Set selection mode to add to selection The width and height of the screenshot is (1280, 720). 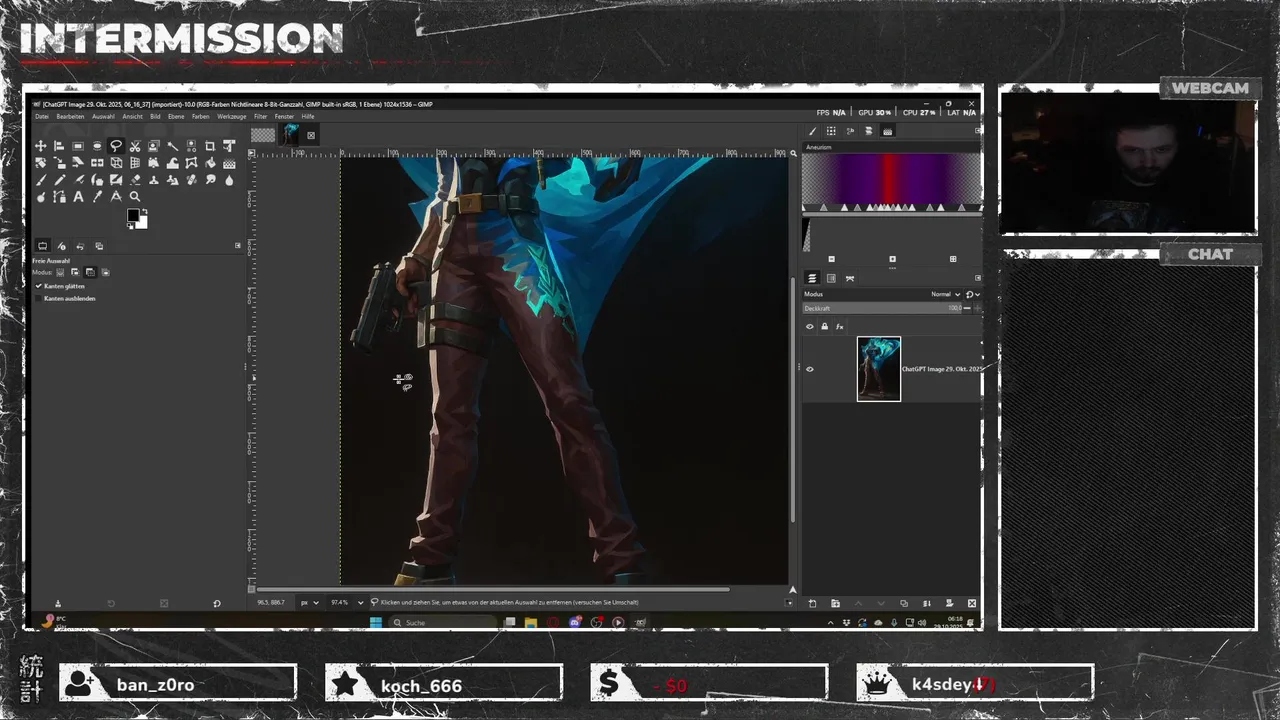tap(75, 272)
